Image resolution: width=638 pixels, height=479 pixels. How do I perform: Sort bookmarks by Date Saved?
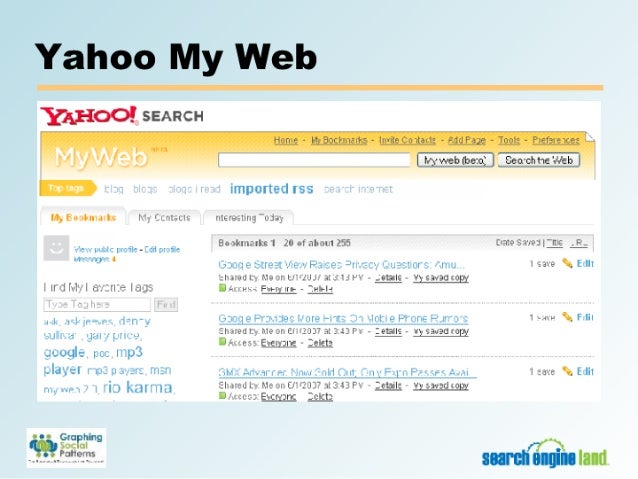pyautogui.click(x=518, y=243)
